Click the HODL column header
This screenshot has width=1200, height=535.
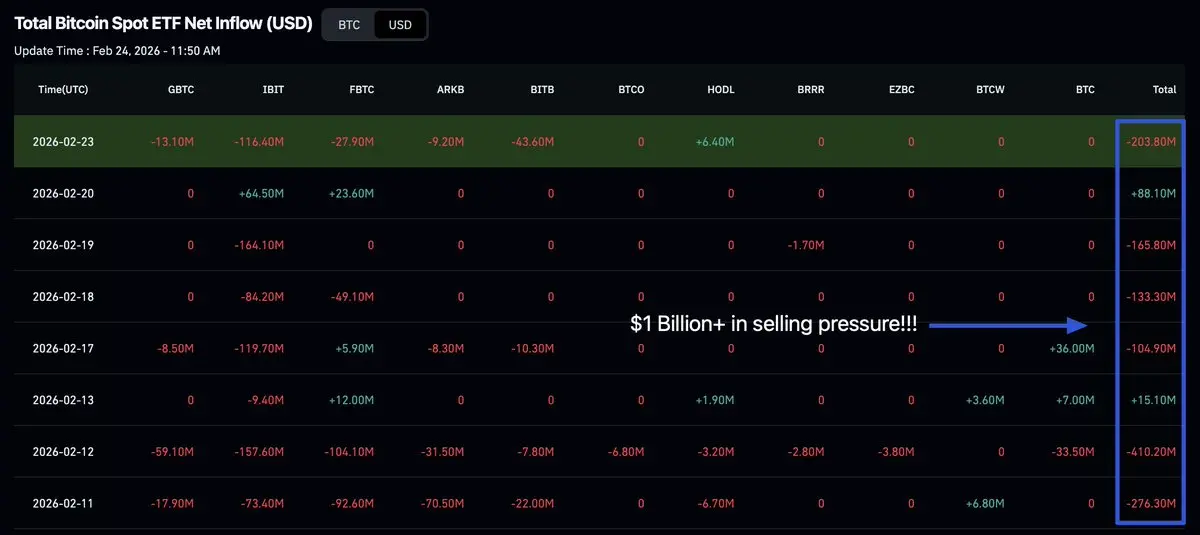[720, 90]
